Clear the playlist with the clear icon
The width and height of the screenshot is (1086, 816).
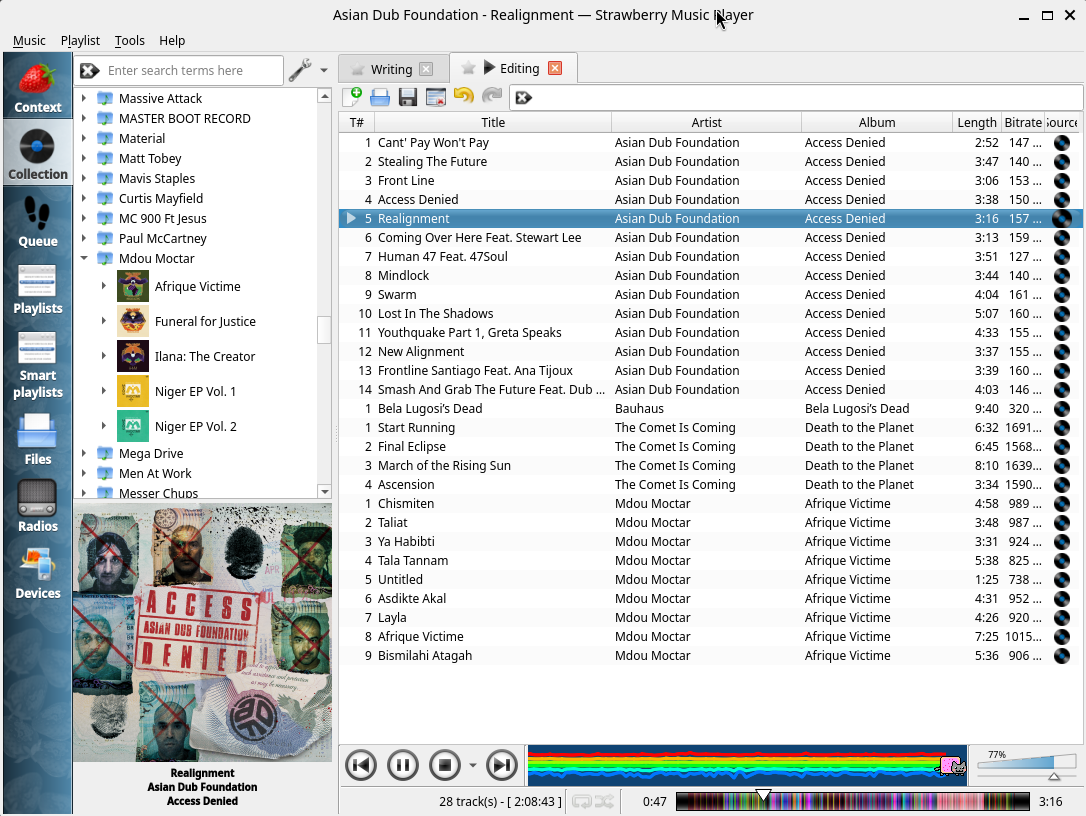(436, 97)
